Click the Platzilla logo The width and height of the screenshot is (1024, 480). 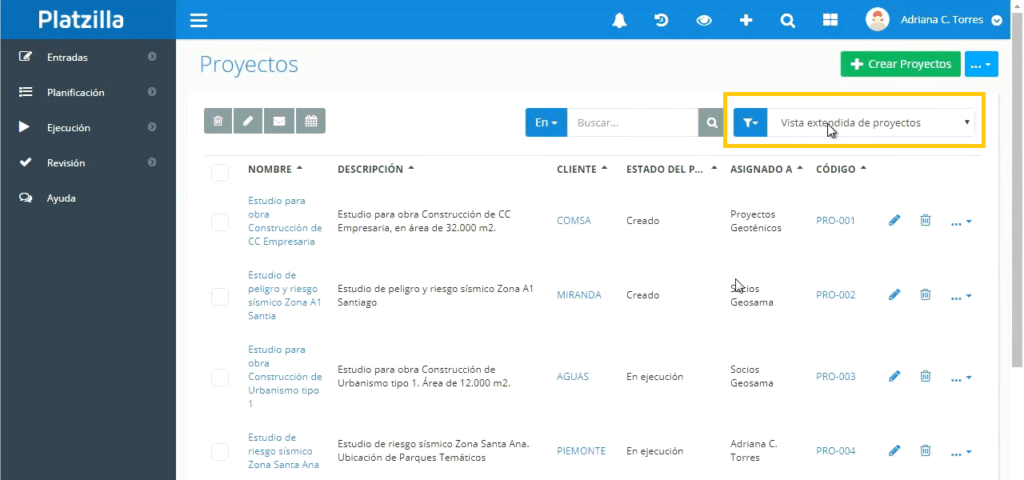[x=81, y=20]
